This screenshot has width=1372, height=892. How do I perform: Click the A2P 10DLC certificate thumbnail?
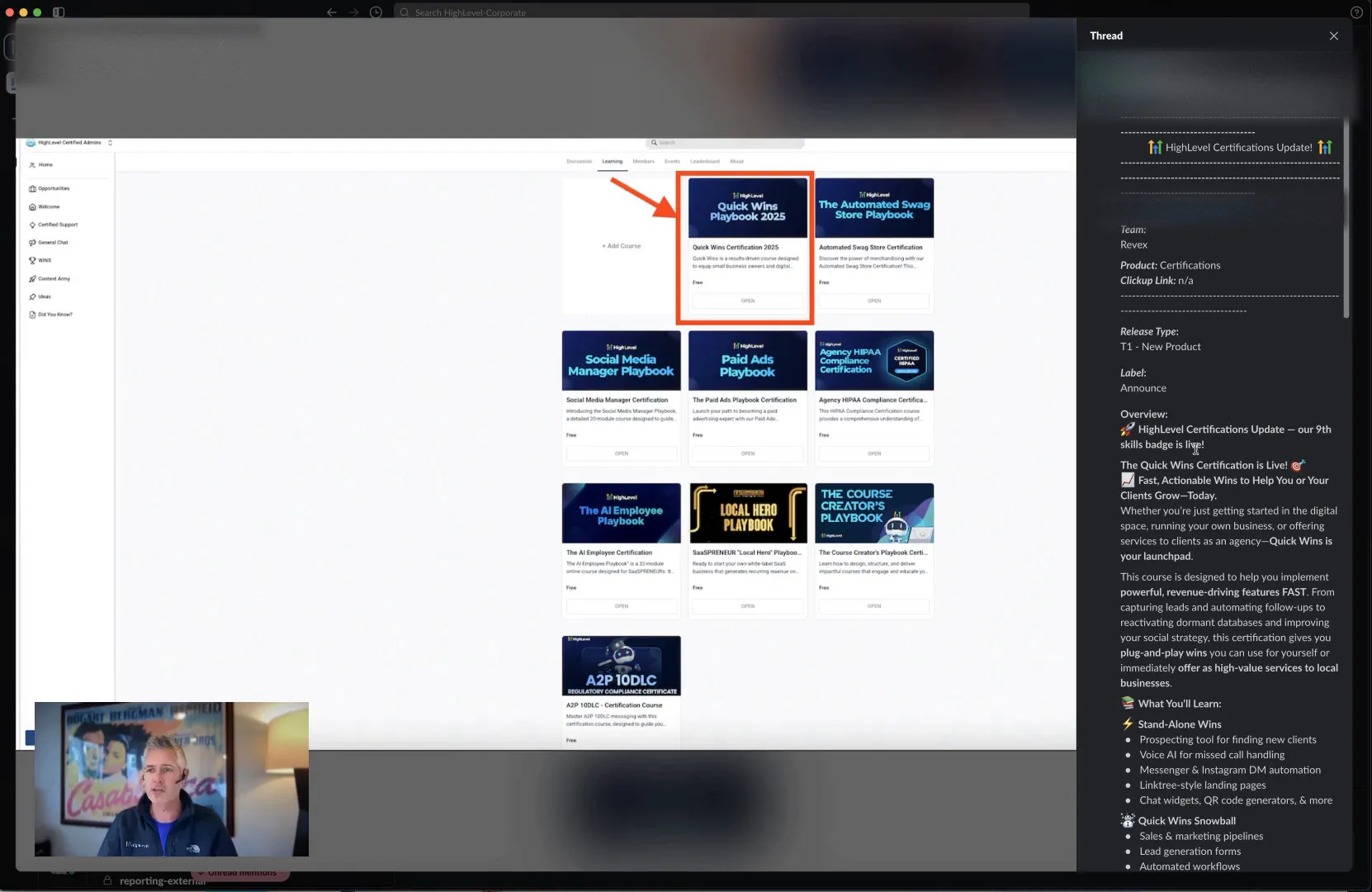coord(622,666)
